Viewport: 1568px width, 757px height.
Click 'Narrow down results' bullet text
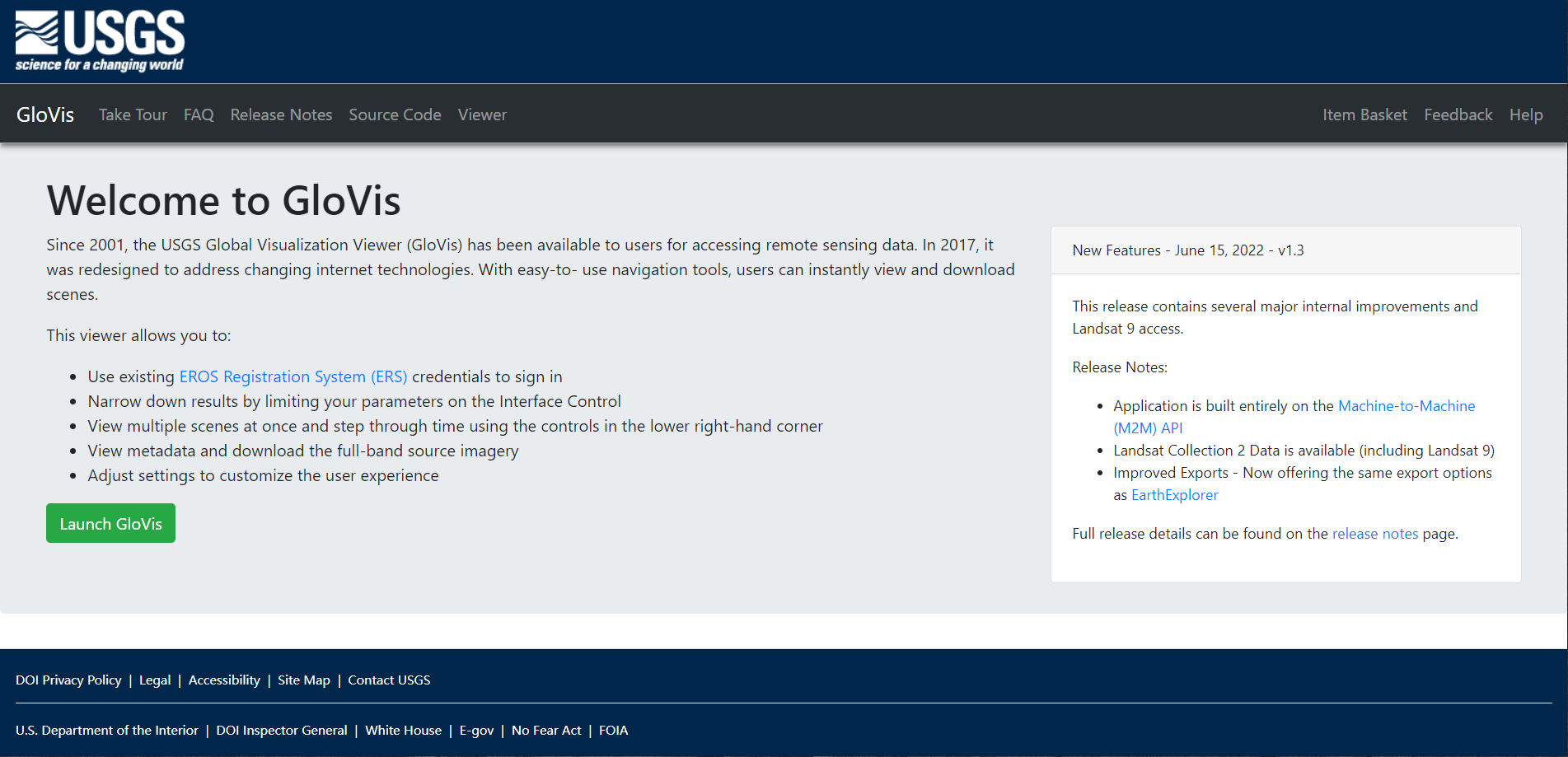354,401
